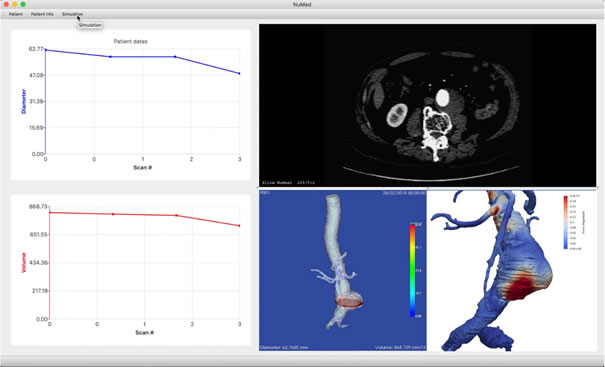
Task: Click the rainbow color scale bar
Action: tap(412, 271)
